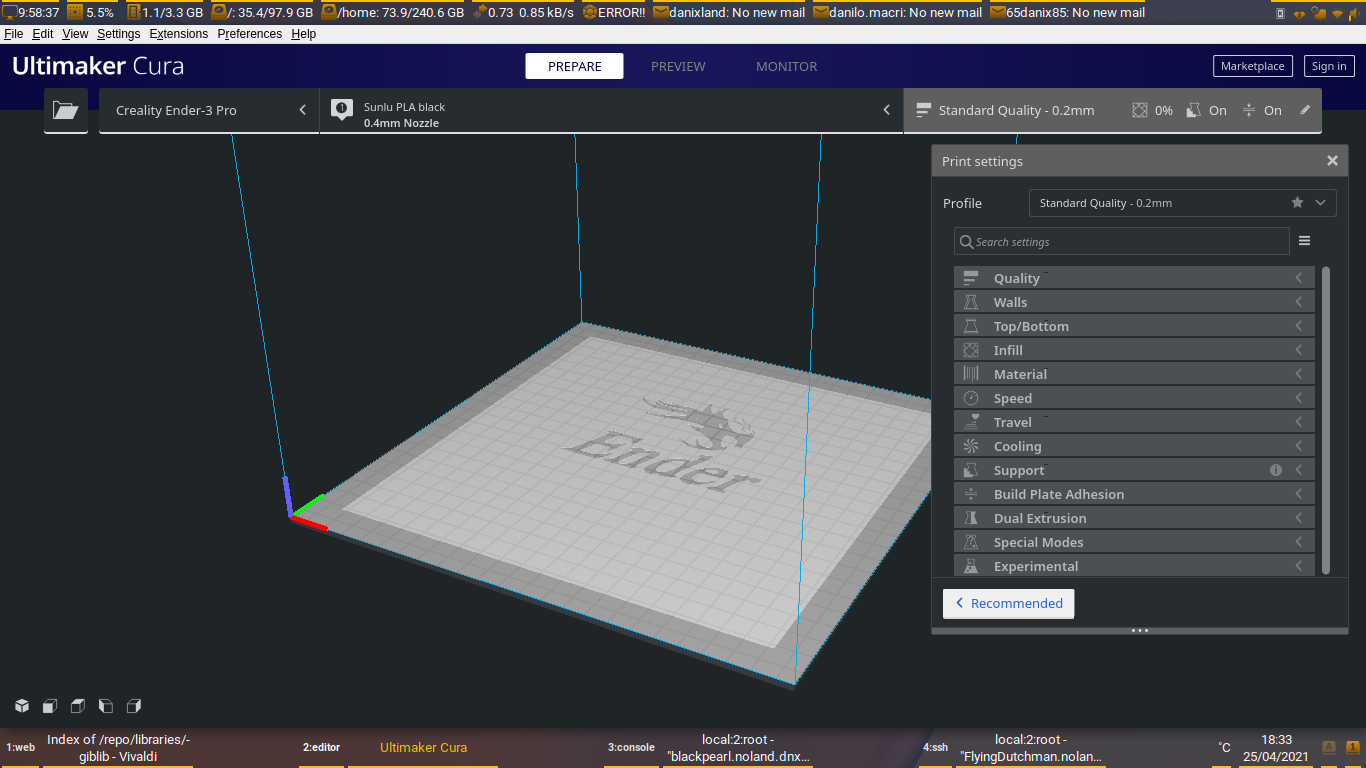Switch to Recommended print settings

click(x=1008, y=603)
